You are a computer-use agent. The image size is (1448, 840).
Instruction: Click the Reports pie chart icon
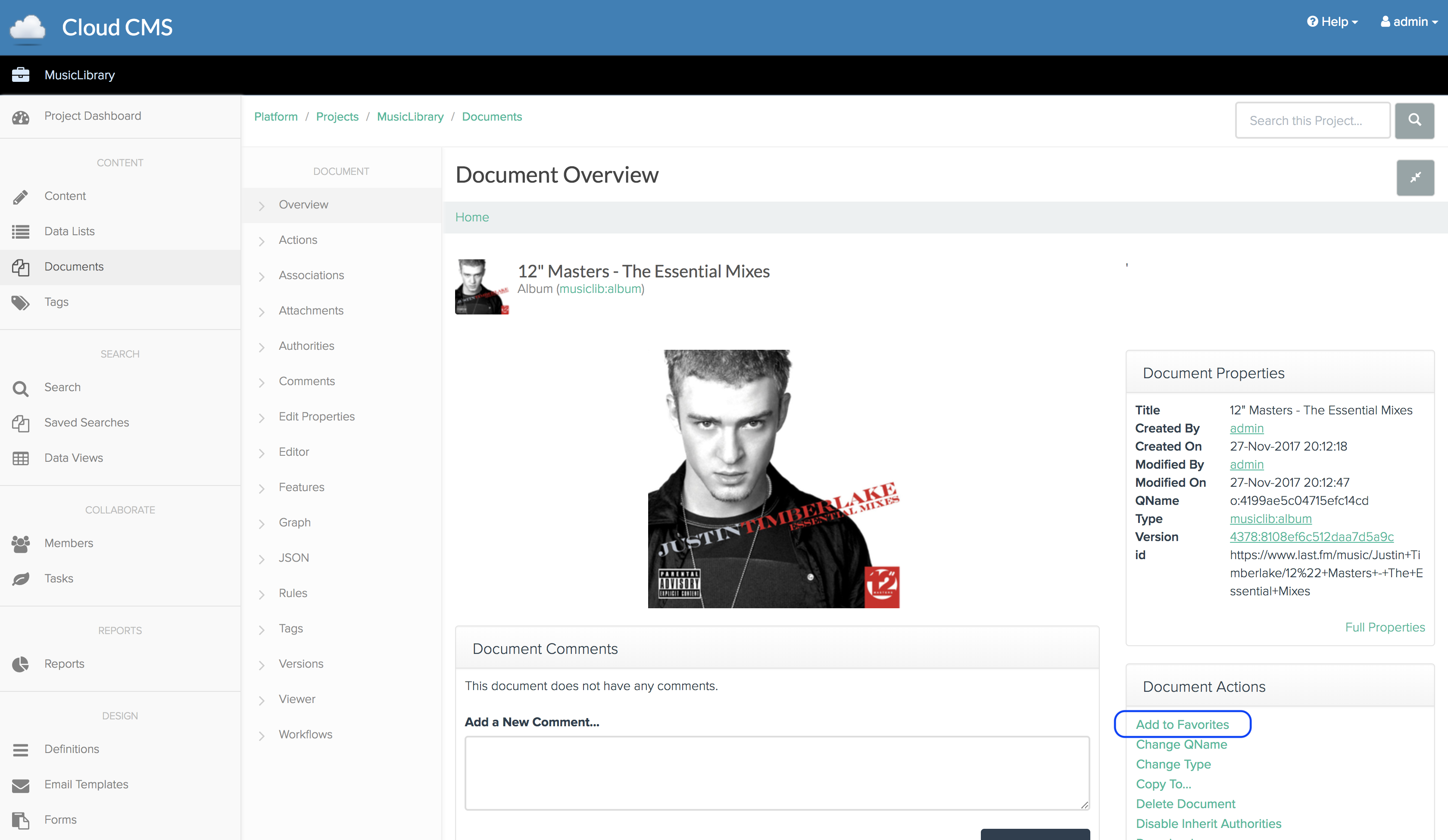coord(21,664)
